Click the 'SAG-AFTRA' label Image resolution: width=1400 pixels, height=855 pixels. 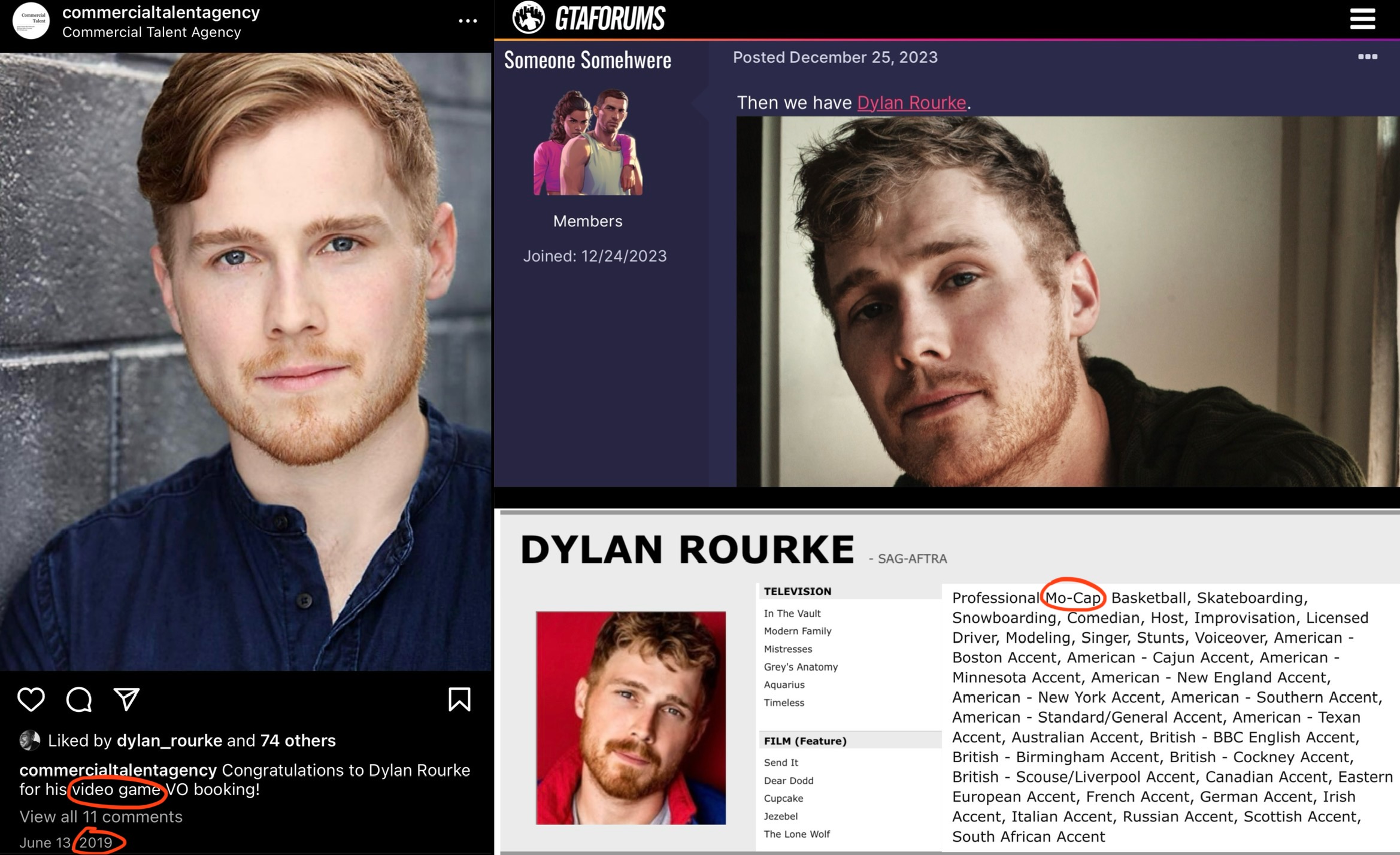(912, 559)
